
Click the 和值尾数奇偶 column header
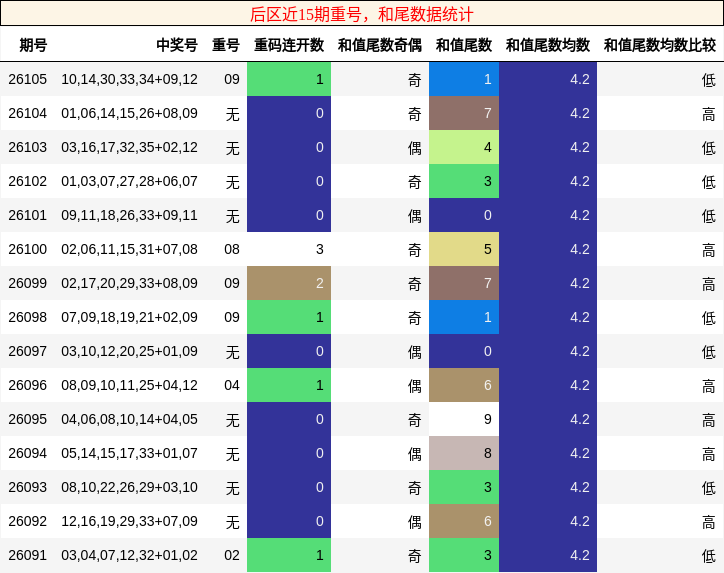coord(380,45)
